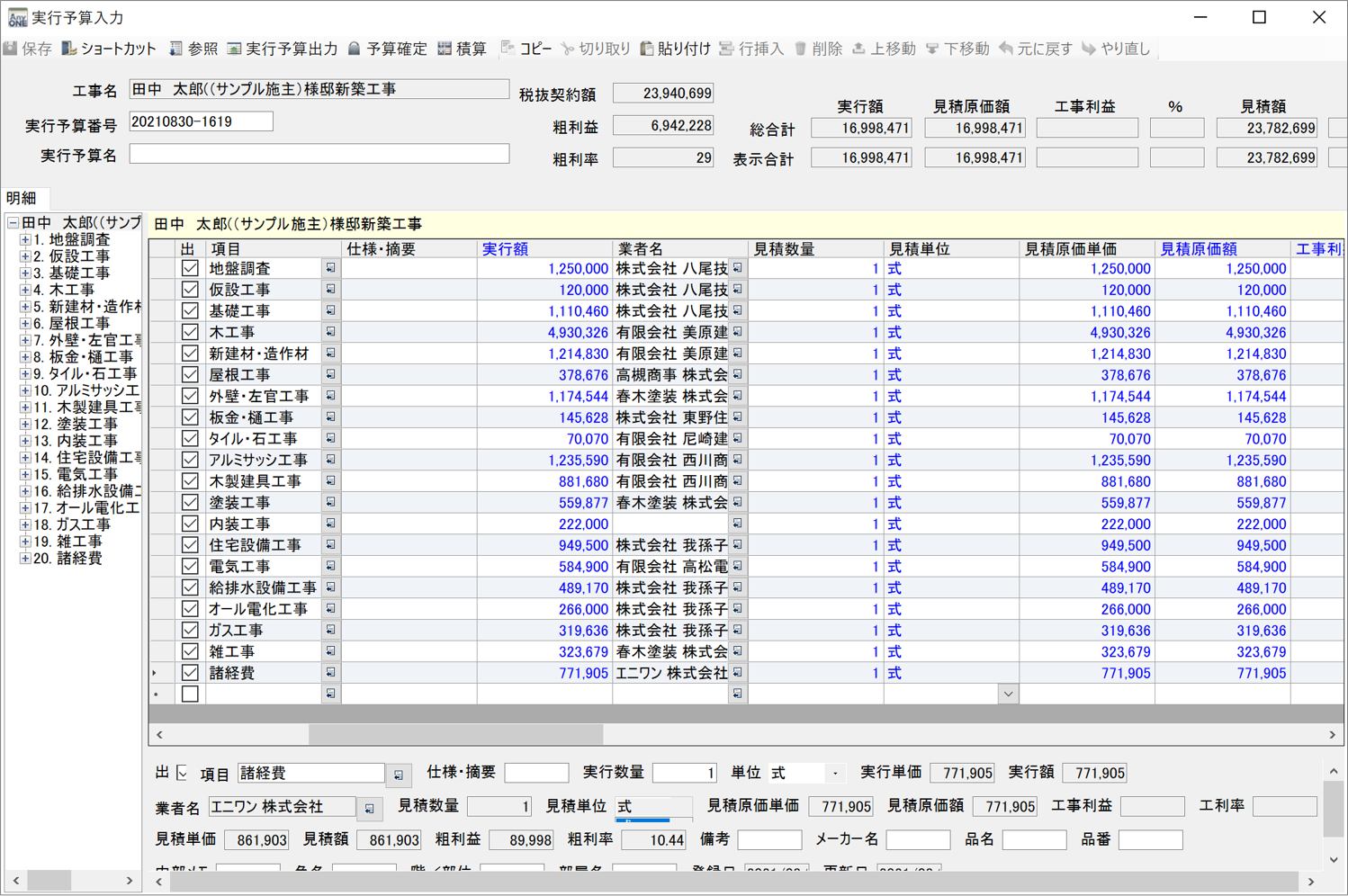Click the 保存 save icon in toolbar
Viewport: 1348px width, 896px height.
coord(12,49)
